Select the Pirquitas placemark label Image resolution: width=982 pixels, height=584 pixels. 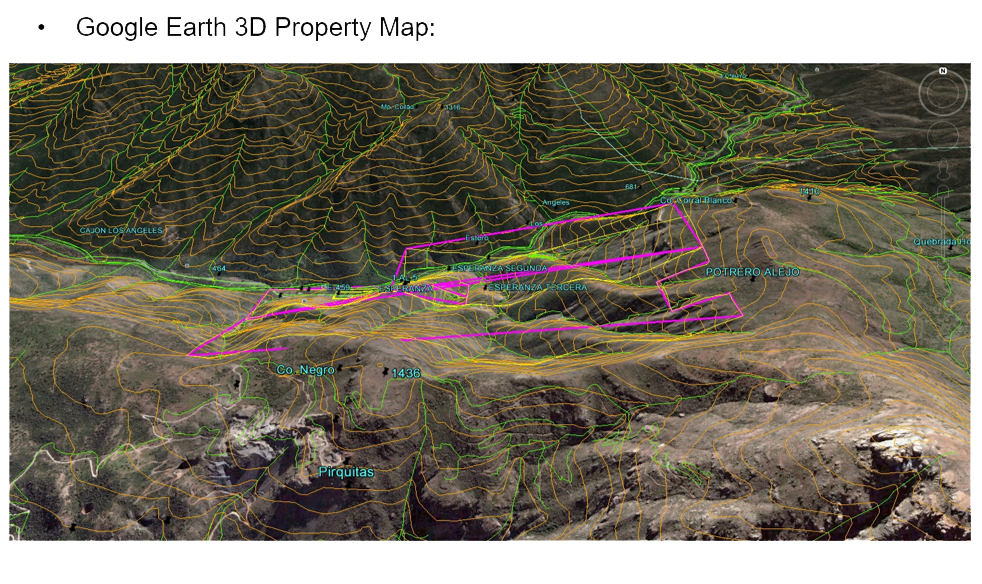pyautogui.click(x=346, y=472)
